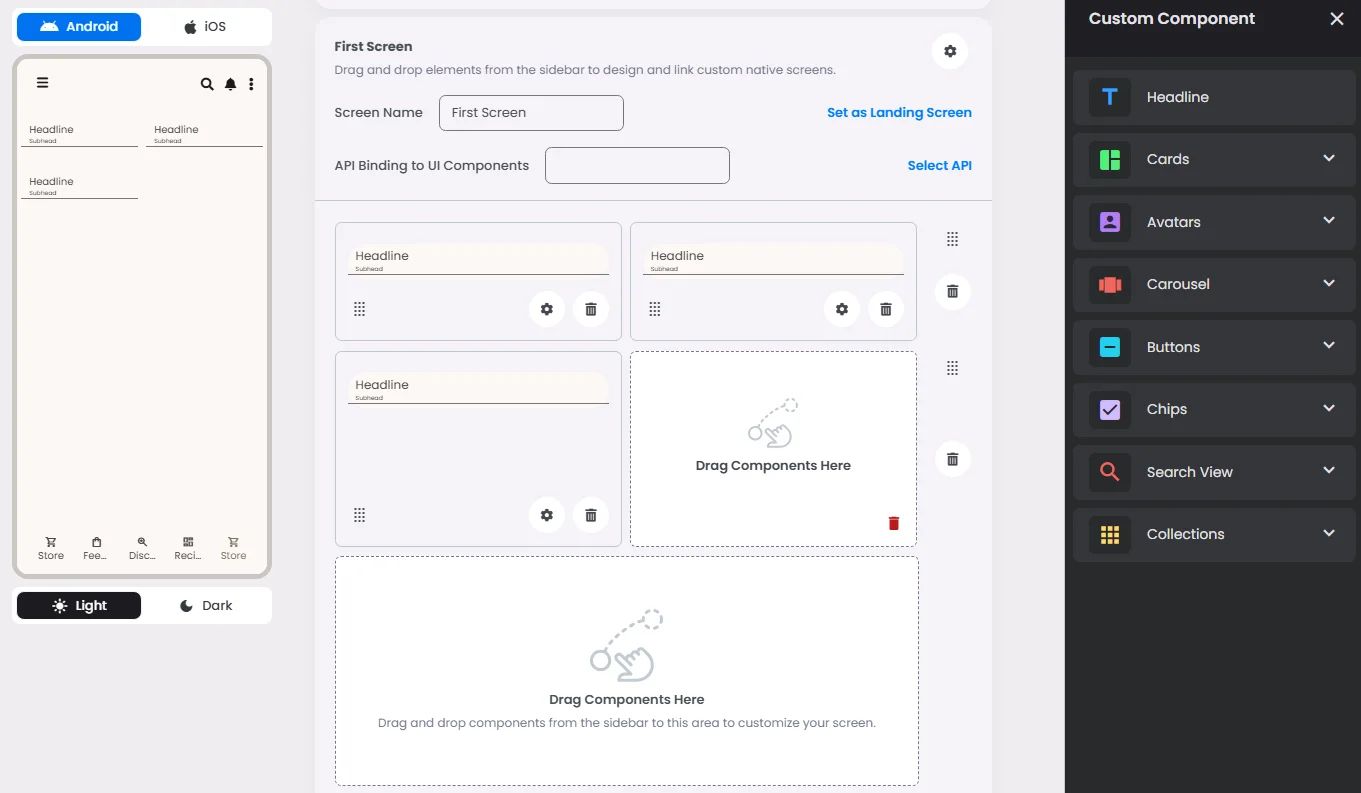Expand the Carousel component group
The height and width of the screenshot is (793, 1361).
pos(1214,284)
